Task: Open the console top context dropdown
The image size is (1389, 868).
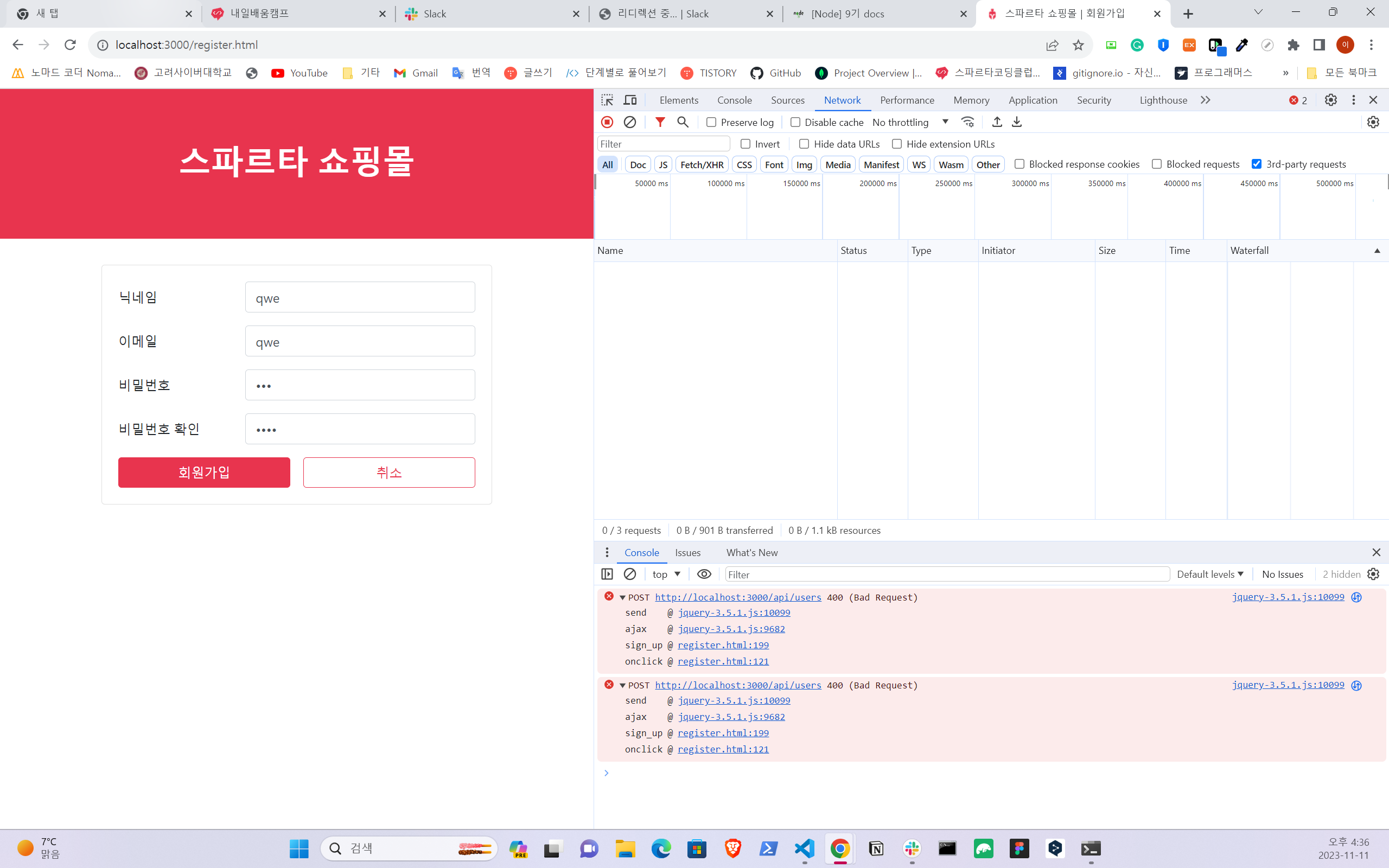Action: click(666, 574)
